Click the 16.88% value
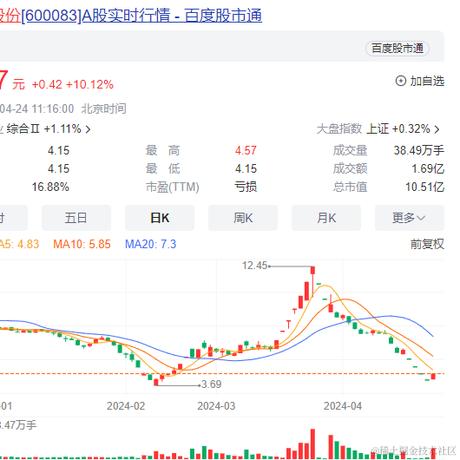 click(51, 187)
